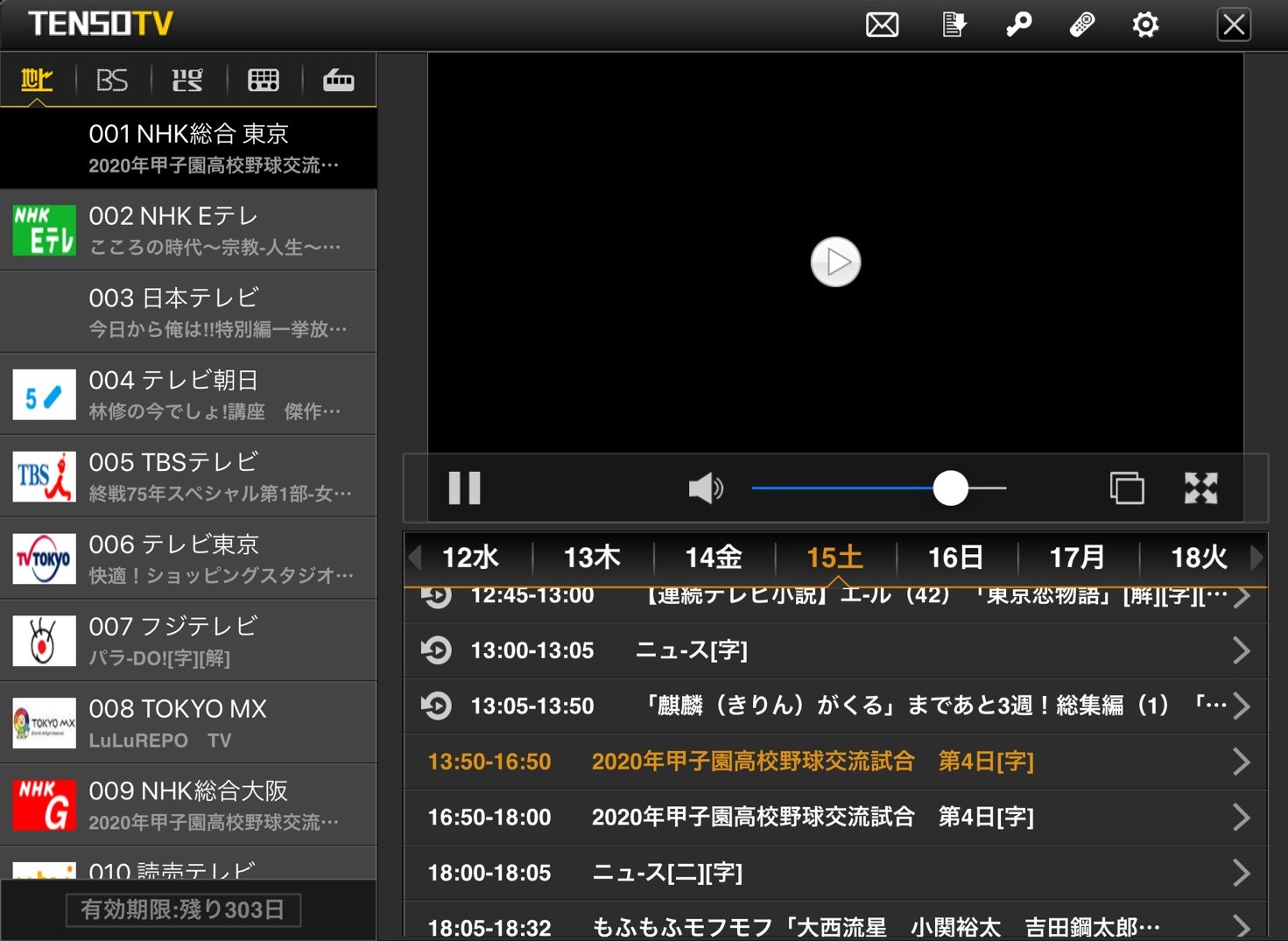The height and width of the screenshot is (941, 1288).
Task: Select date tab 14金
Action: (714, 558)
